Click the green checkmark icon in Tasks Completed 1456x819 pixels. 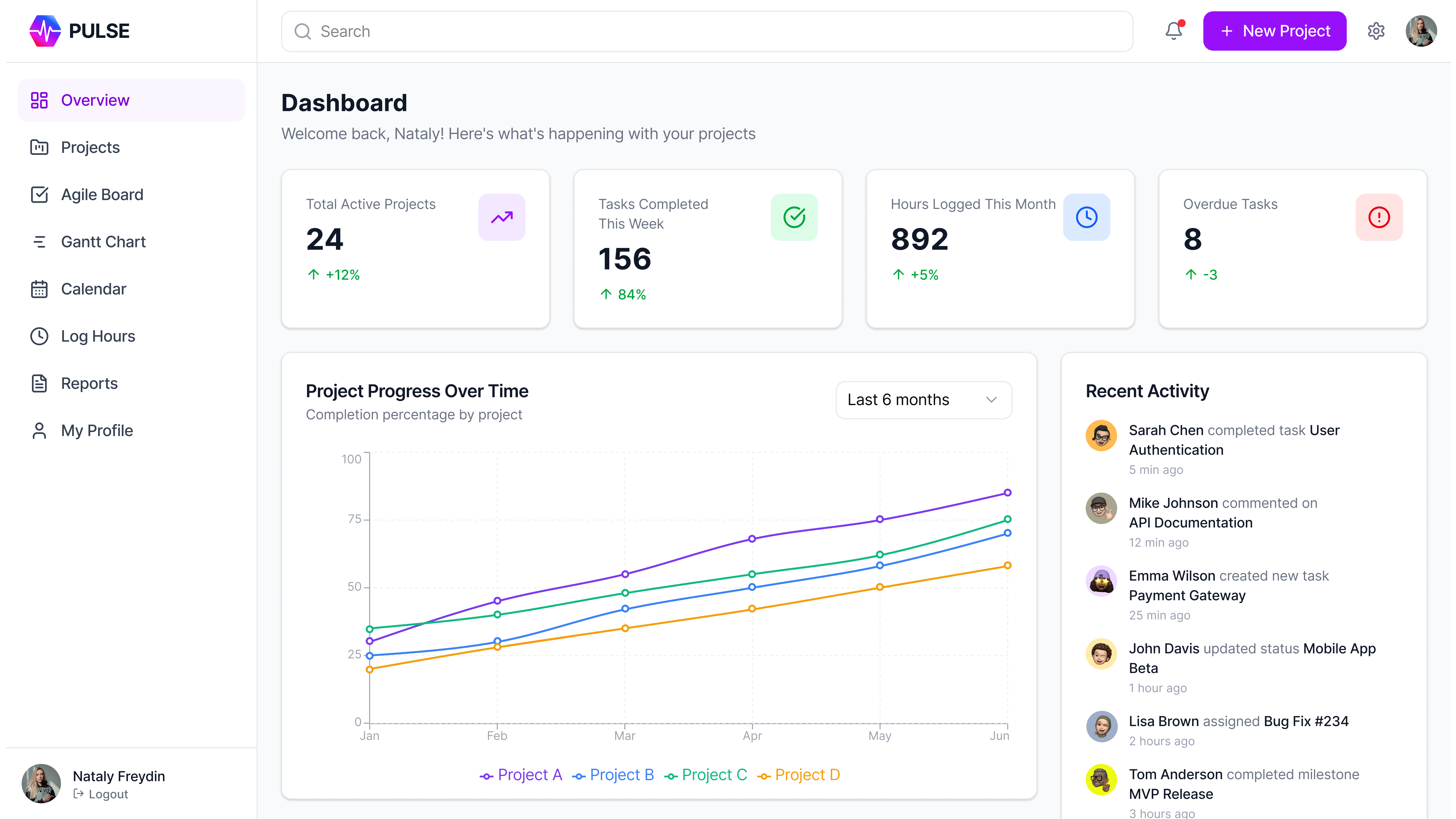[x=794, y=217]
